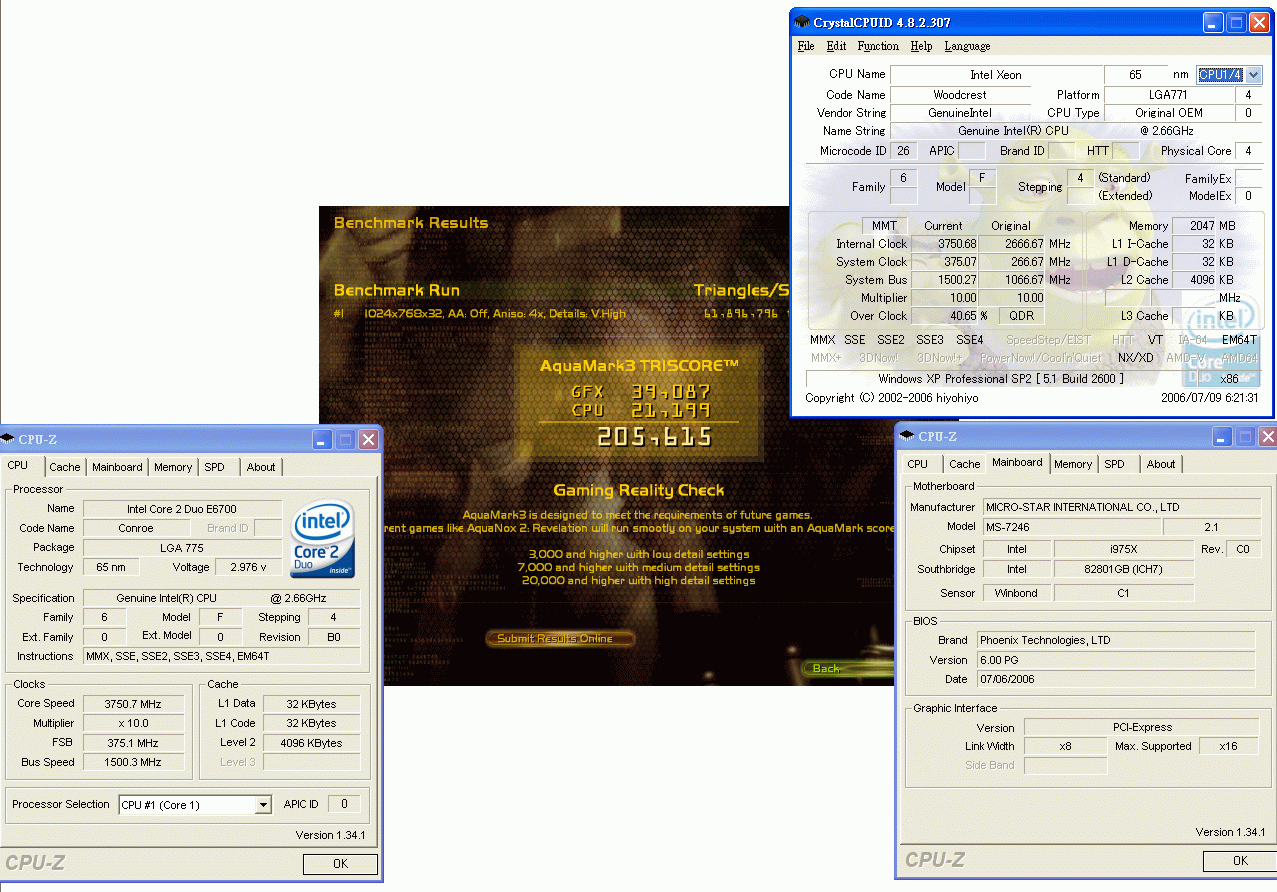Click the Code Name field showing Woodcrest
Viewport: 1277px width, 892px height.
pyautogui.click(x=960, y=95)
